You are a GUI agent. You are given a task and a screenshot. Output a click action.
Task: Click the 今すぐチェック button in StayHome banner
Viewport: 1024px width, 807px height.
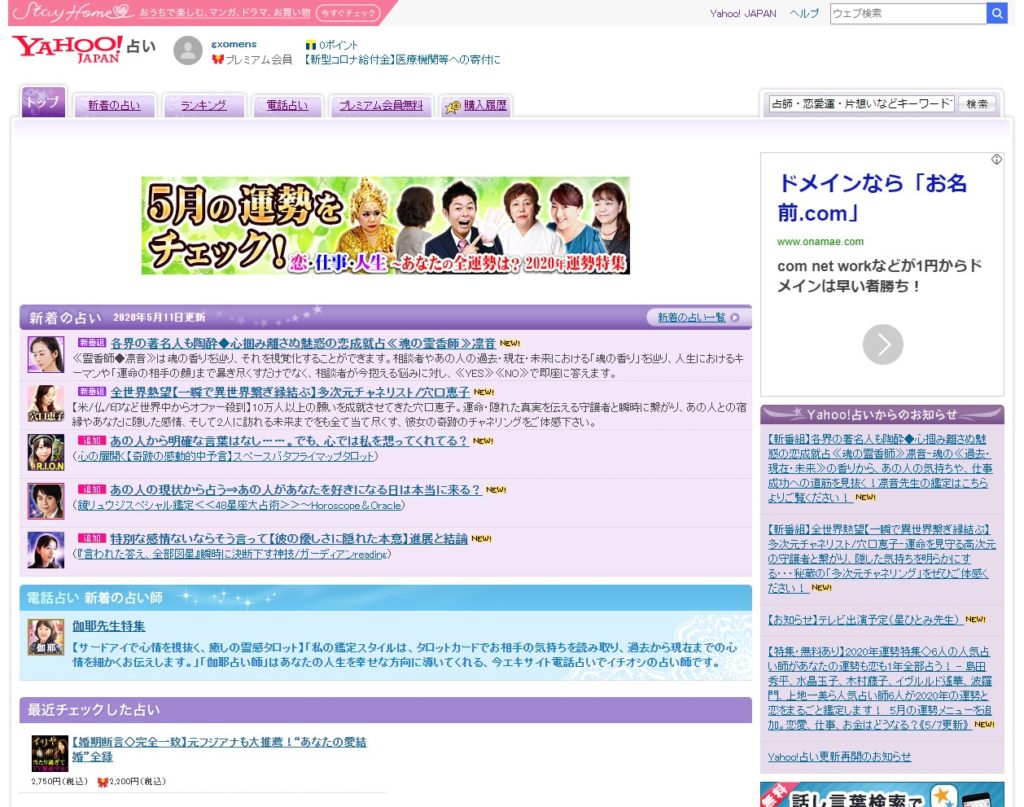click(348, 12)
